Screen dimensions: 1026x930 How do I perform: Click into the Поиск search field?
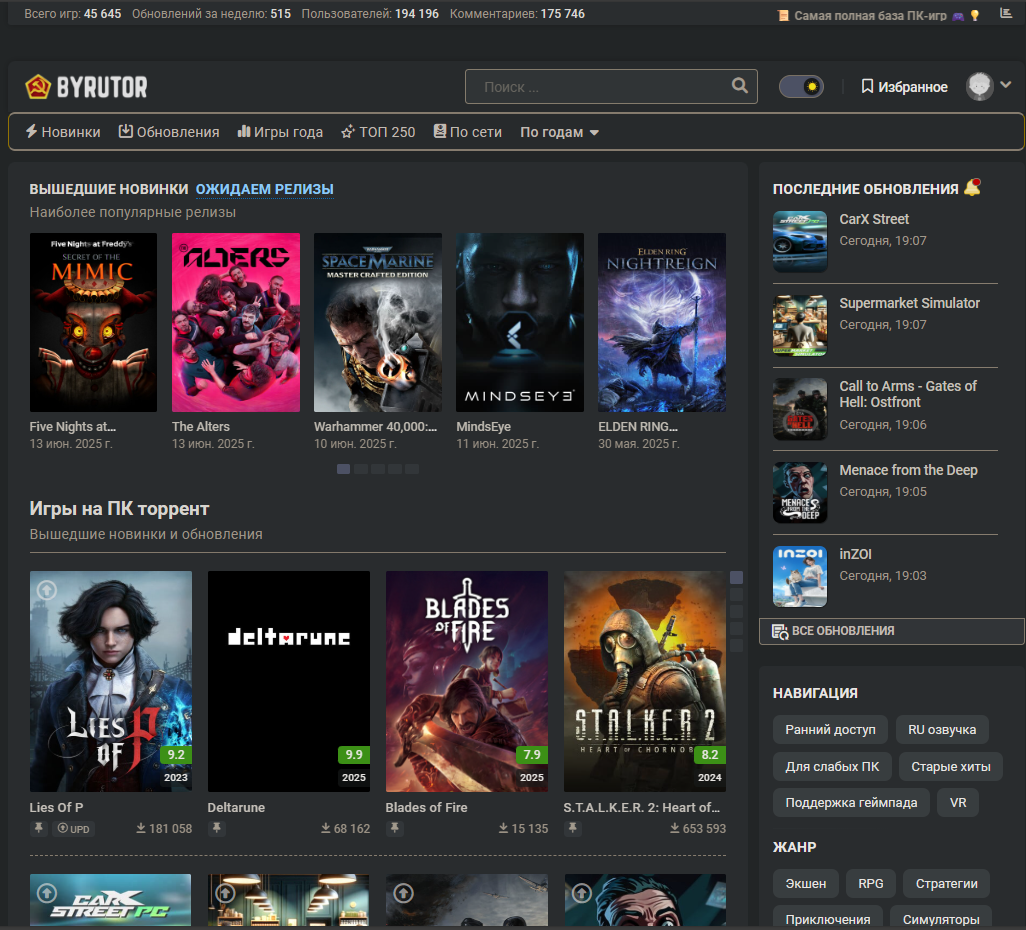(610, 86)
